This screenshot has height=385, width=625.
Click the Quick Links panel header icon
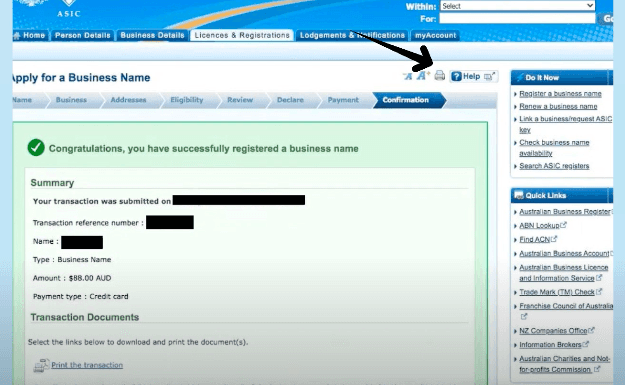[x=519, y=195]
